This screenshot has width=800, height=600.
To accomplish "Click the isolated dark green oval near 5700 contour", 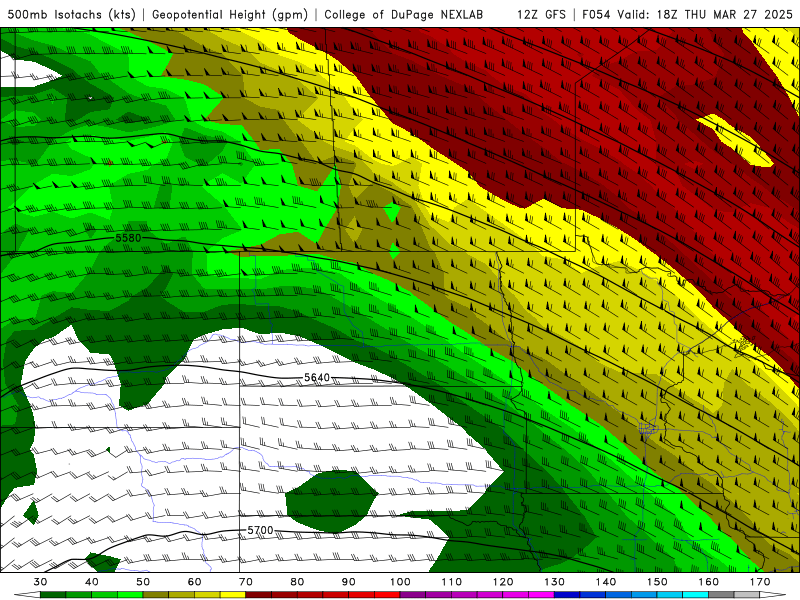I will (x=332, y=501).
